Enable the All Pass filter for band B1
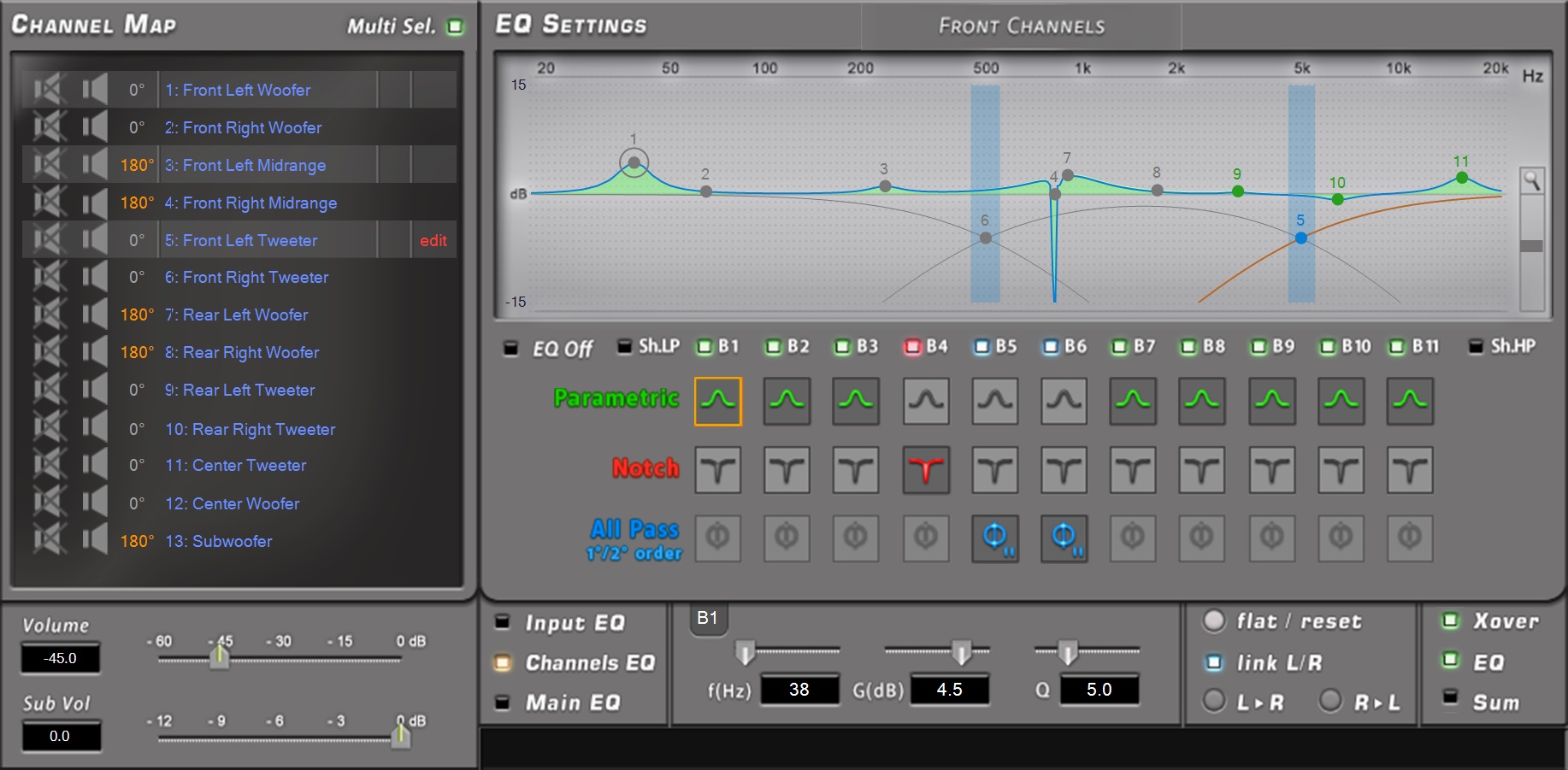The width and height of the screenshot is (1568, 770). pyautogui.click(x=717, y=538)
